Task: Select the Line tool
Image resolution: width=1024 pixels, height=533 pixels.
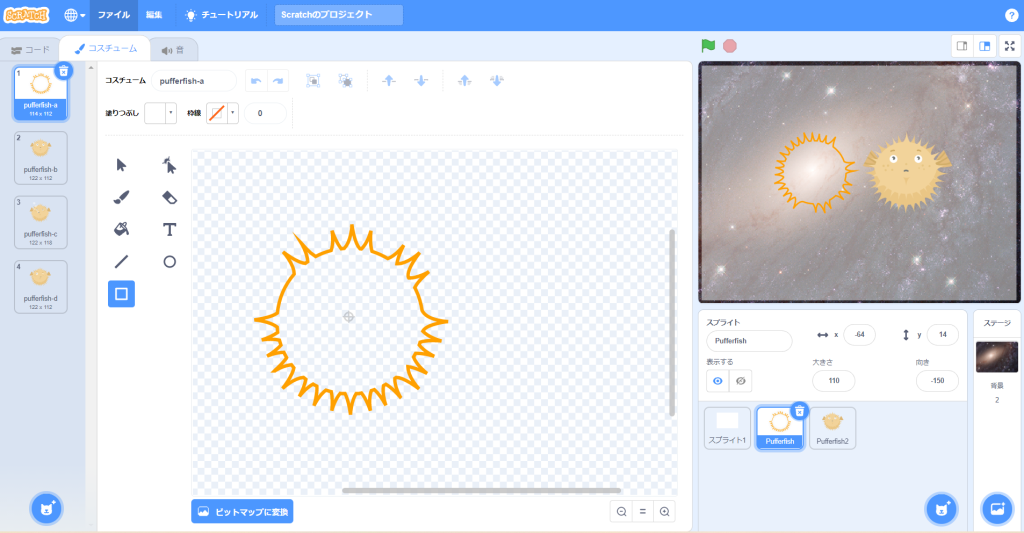Action: point(121,262)
